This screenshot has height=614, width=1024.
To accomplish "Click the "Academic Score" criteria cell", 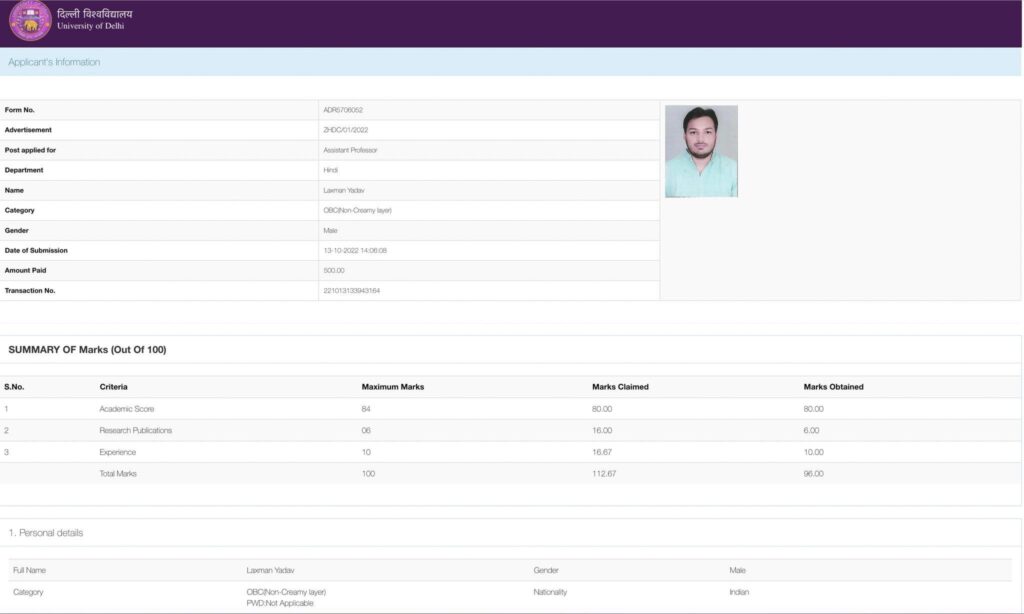I will click(x=127, y=409).
